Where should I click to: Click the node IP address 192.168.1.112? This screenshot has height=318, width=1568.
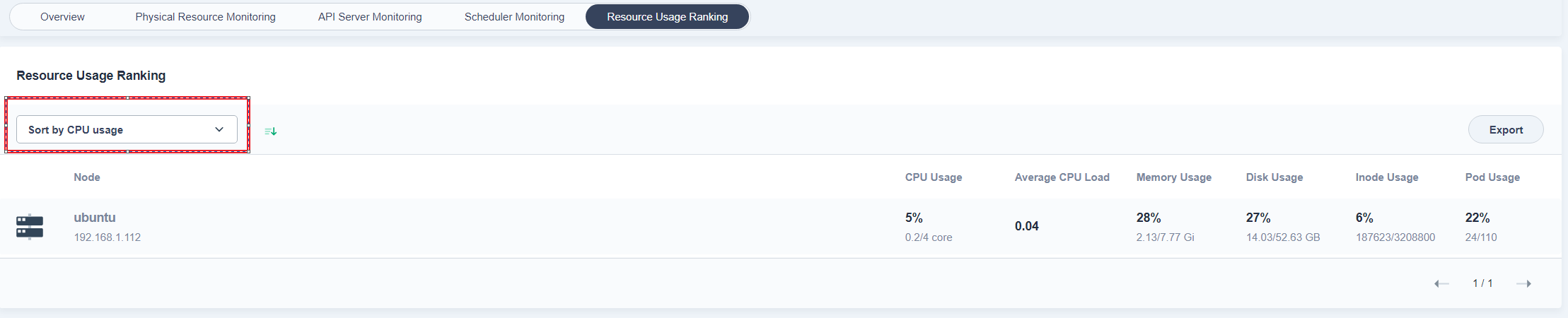click(x=108, y=237)
